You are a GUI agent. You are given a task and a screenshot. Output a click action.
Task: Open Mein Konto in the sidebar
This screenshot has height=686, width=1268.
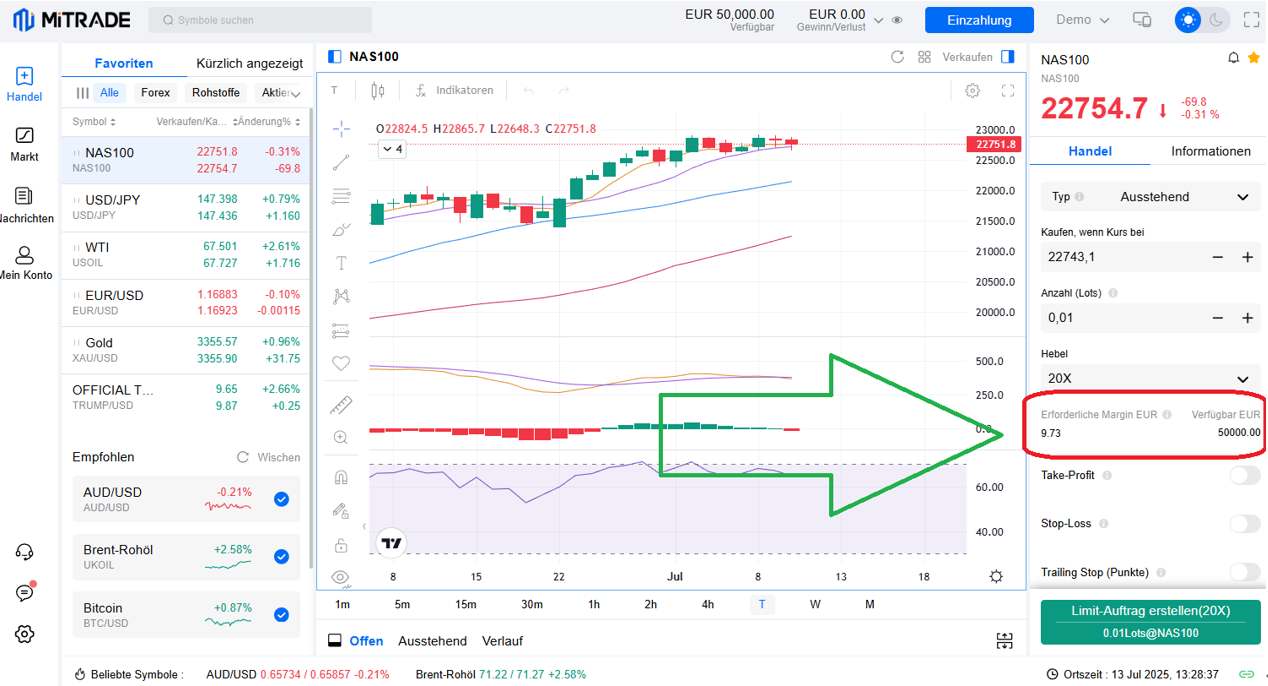coord(24,264)
